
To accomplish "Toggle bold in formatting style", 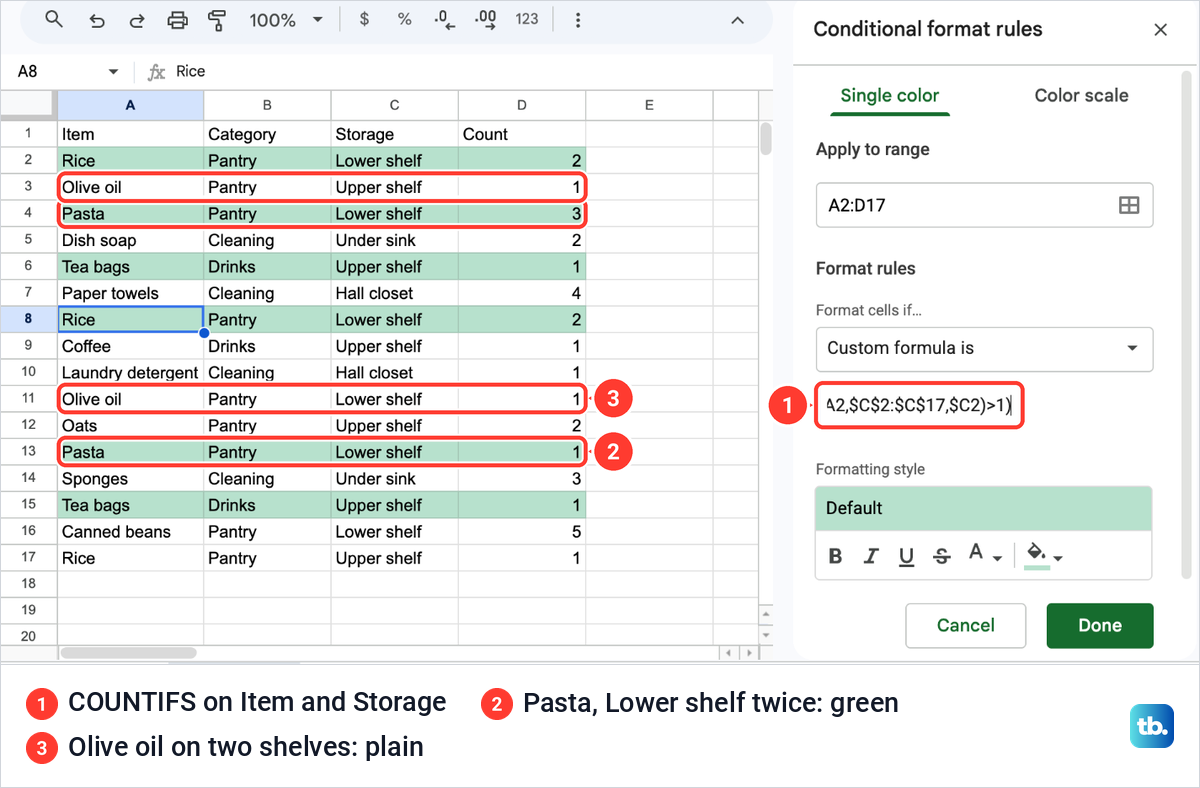I will point(836,557).
